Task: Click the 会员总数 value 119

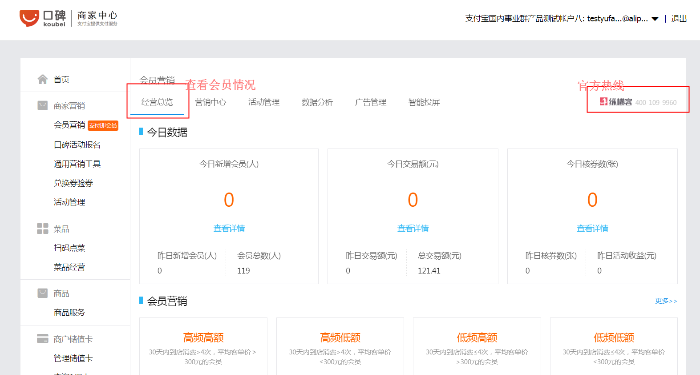Action: [244, 271]
